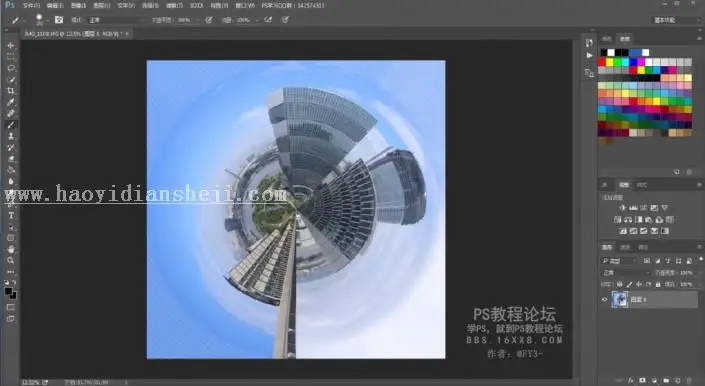Image resolution: width=705 pixels, height=386 pixels.
Task: Toggle Quick Mask mode
Action: coord(11,307)
